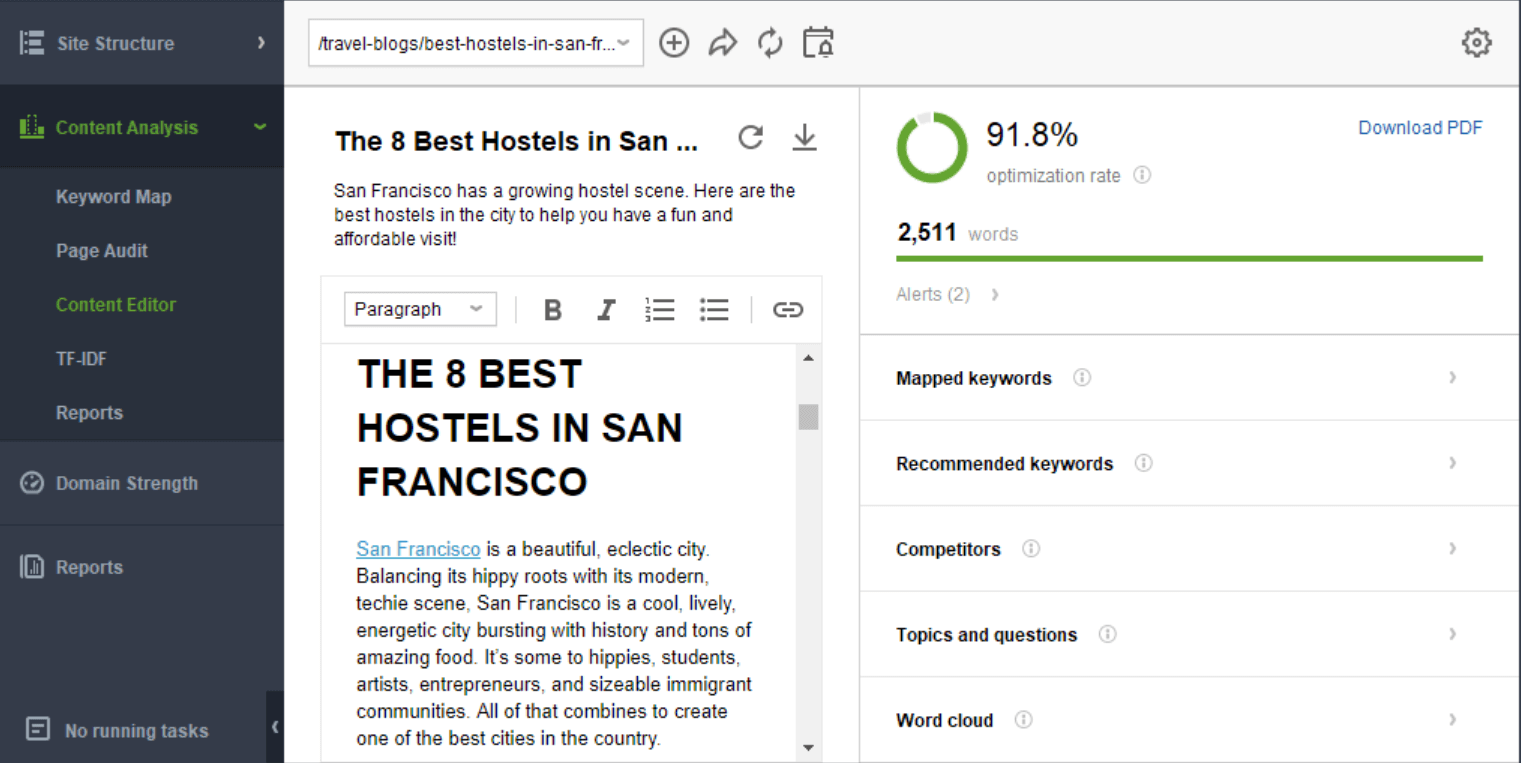This screenshot has height=763, width=1521.
Task: Follow the San Francisco hyperlink in the editor
Action: (418, 549)
